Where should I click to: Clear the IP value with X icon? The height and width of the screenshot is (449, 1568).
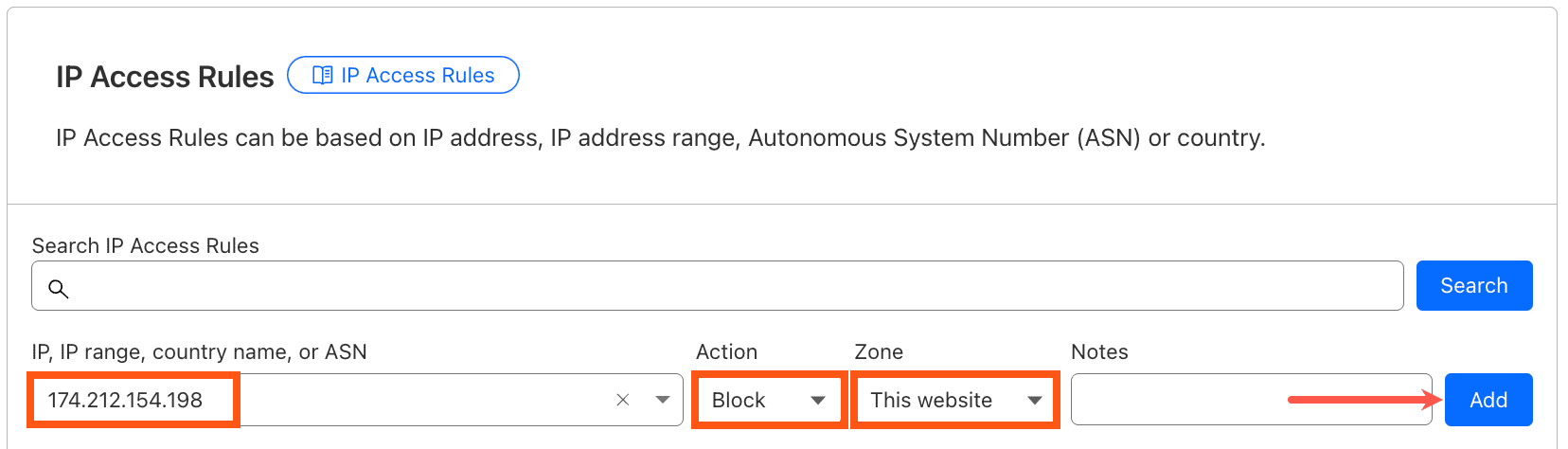click(622, 400)
